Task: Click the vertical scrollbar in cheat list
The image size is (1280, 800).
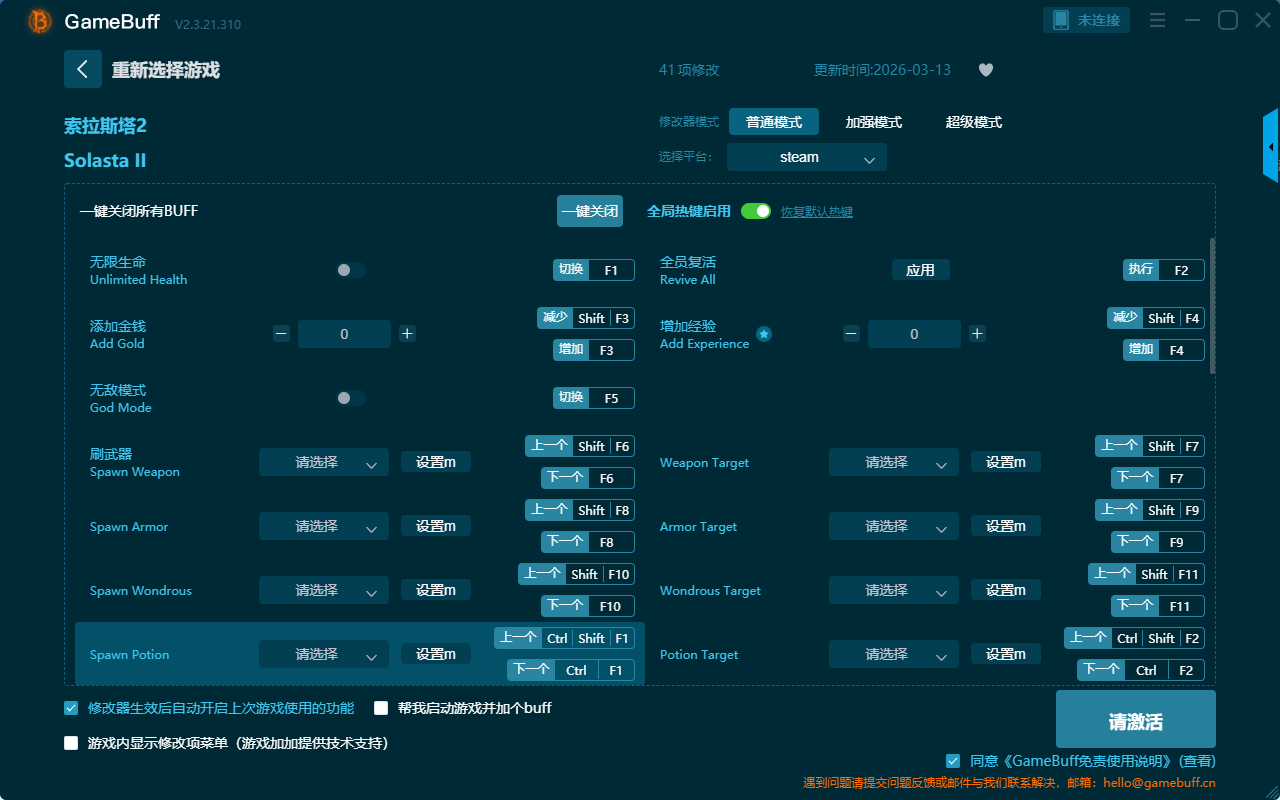Action: (x=1213, y=305)
